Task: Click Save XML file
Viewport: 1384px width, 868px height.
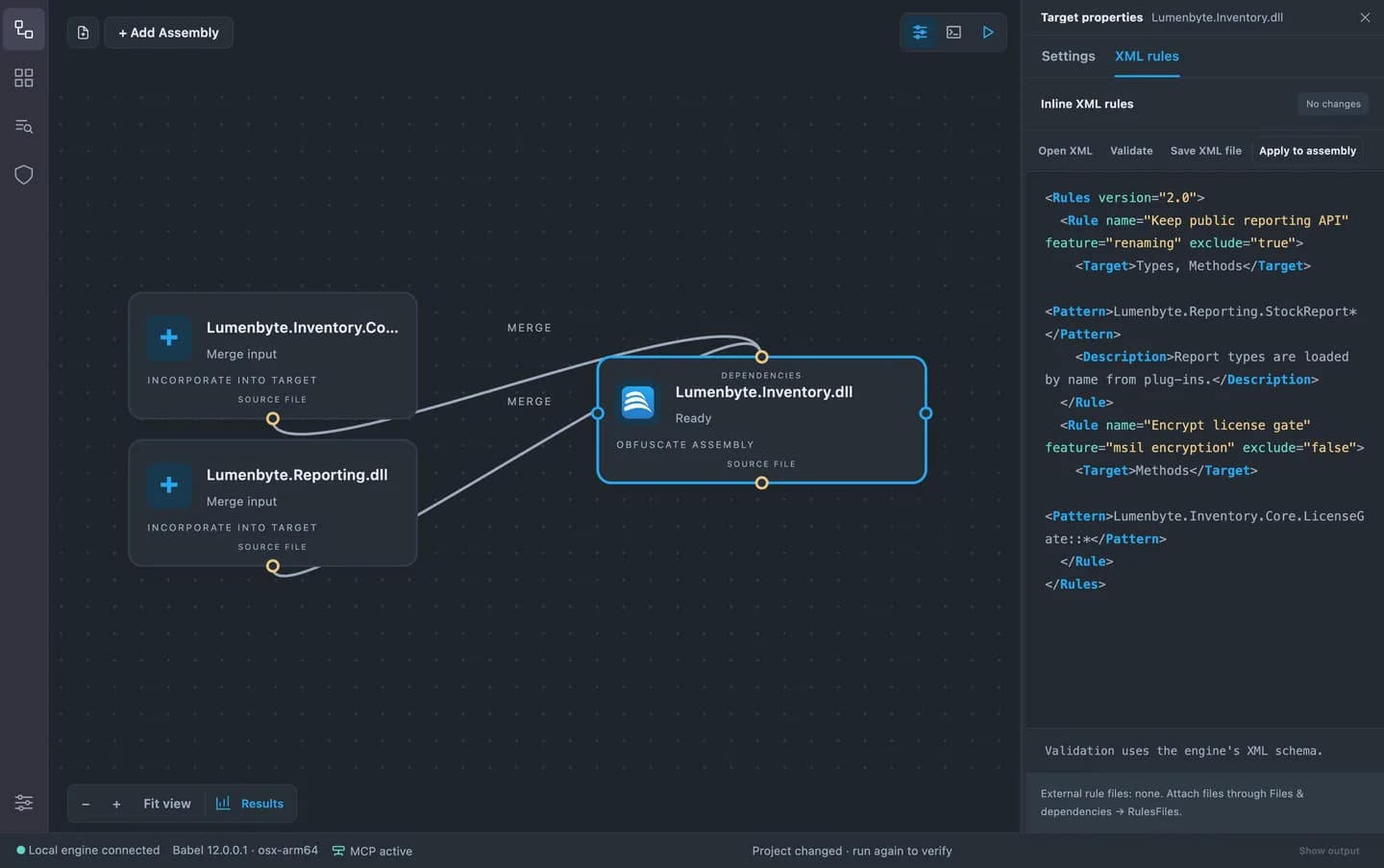Action: coord(1205,151)
